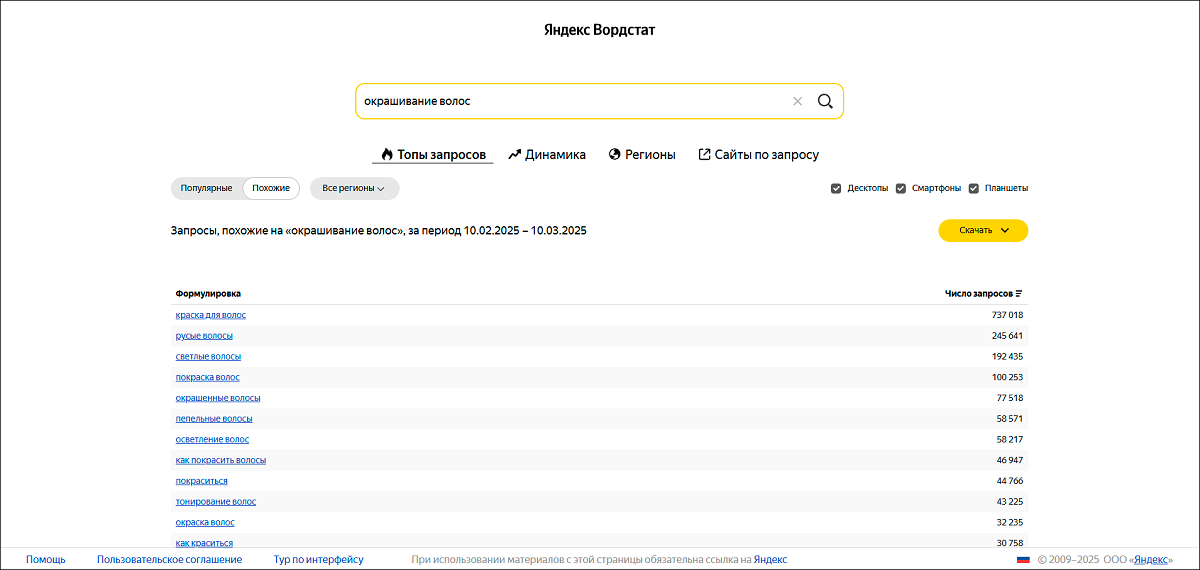This screenshot has width=1200, height=570.
Task: Toggle the Планшеты checkbox
Action: click(x=973, y=188)
